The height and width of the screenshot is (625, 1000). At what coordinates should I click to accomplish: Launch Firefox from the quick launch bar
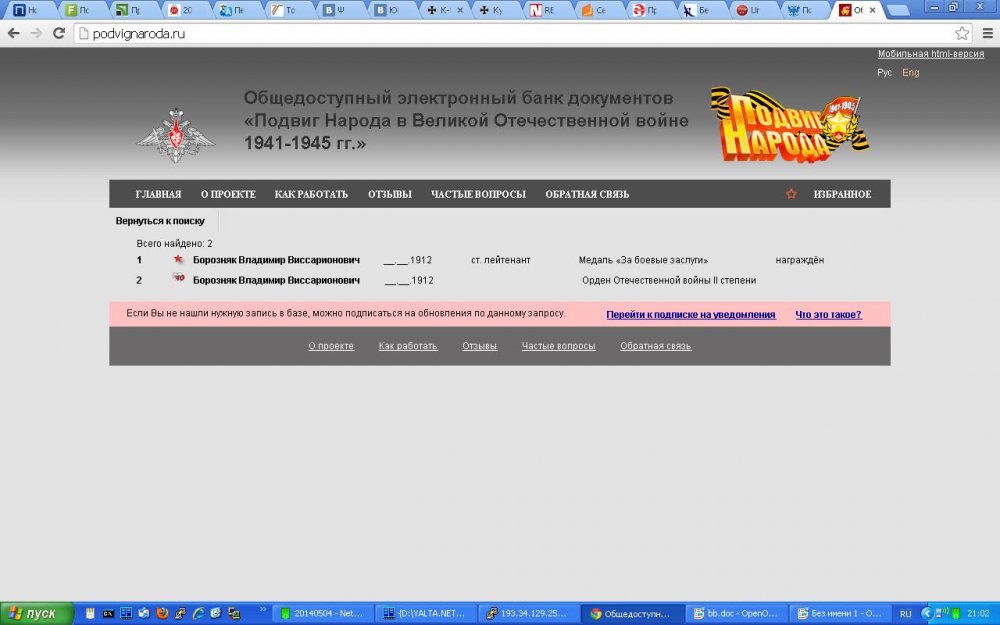pos(162,614)
